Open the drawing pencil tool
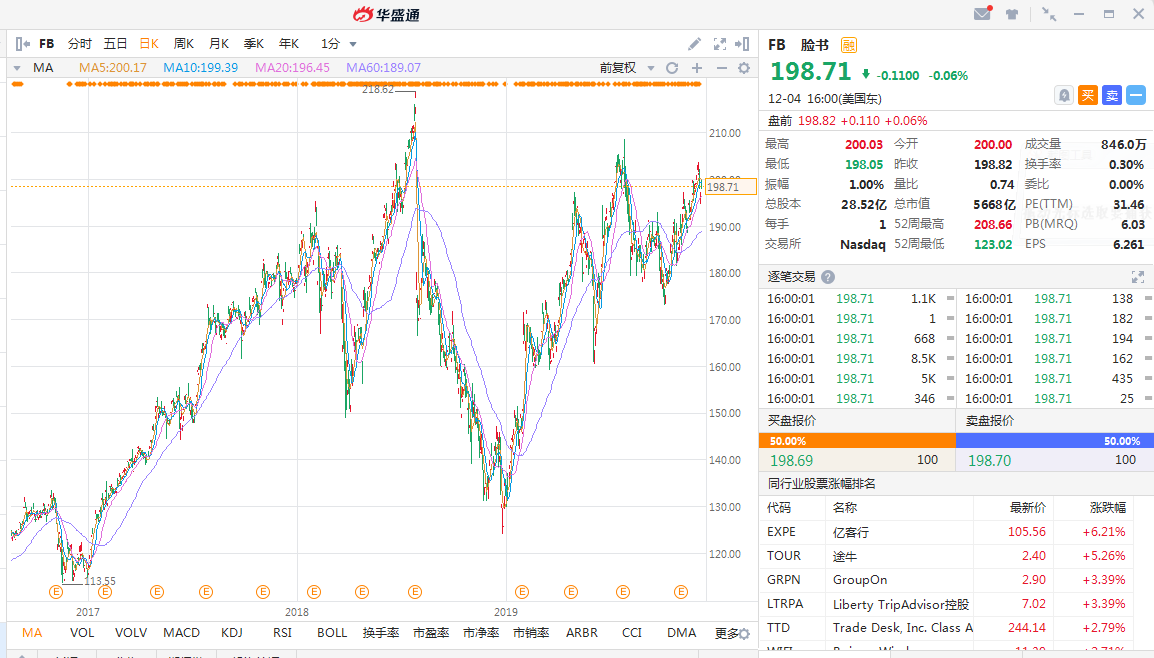1154x658 pixels. (x=695, y=44)
